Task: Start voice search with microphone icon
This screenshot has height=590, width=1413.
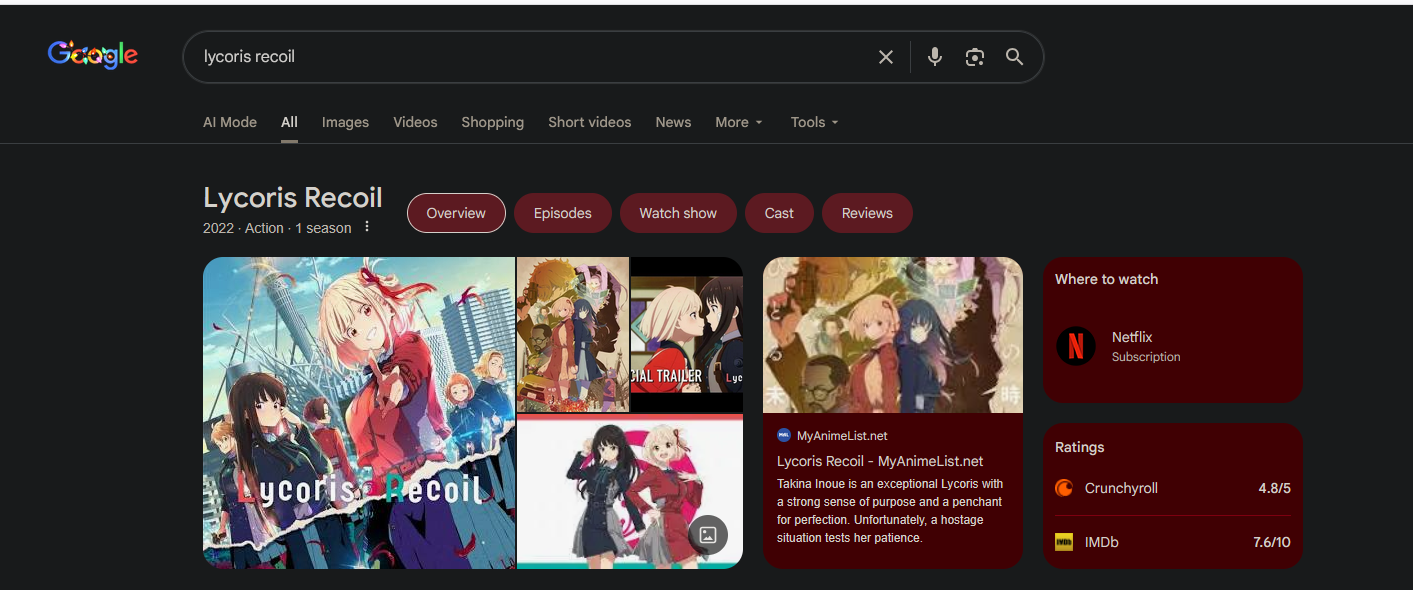Action: coord(935,57)
